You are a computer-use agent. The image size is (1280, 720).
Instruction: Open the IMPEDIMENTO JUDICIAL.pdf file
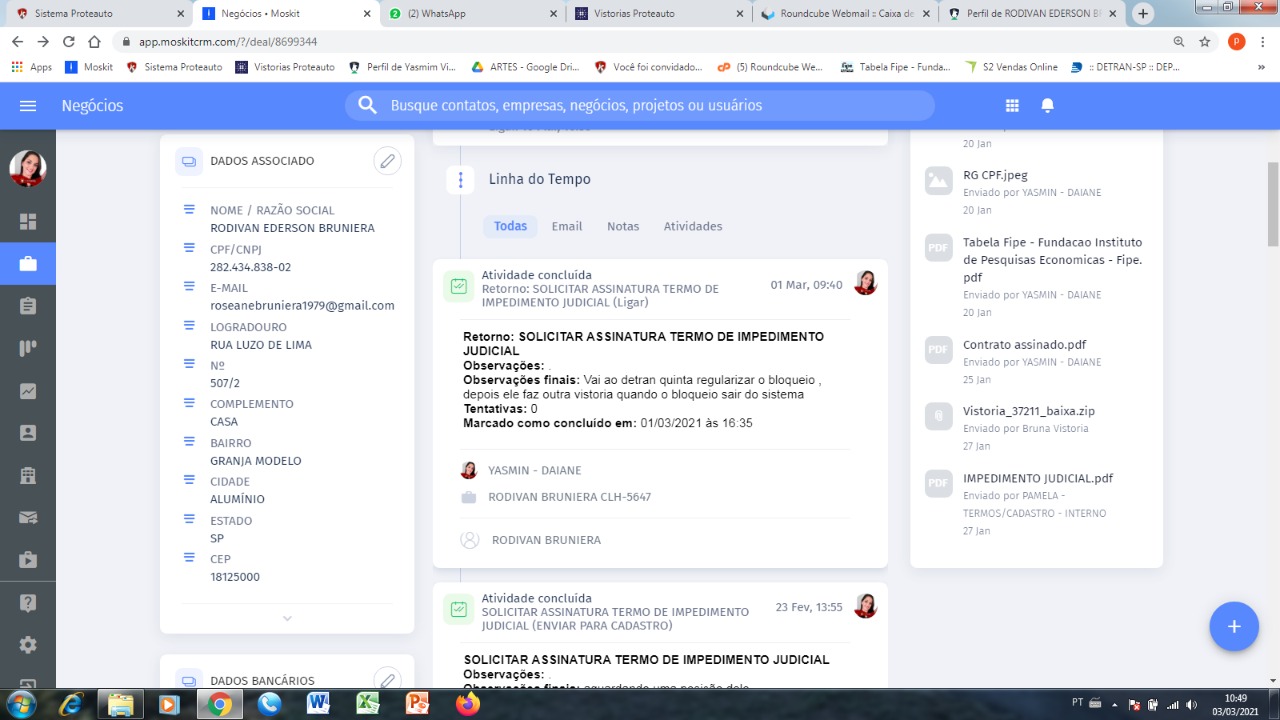[x=1037, y=478]
